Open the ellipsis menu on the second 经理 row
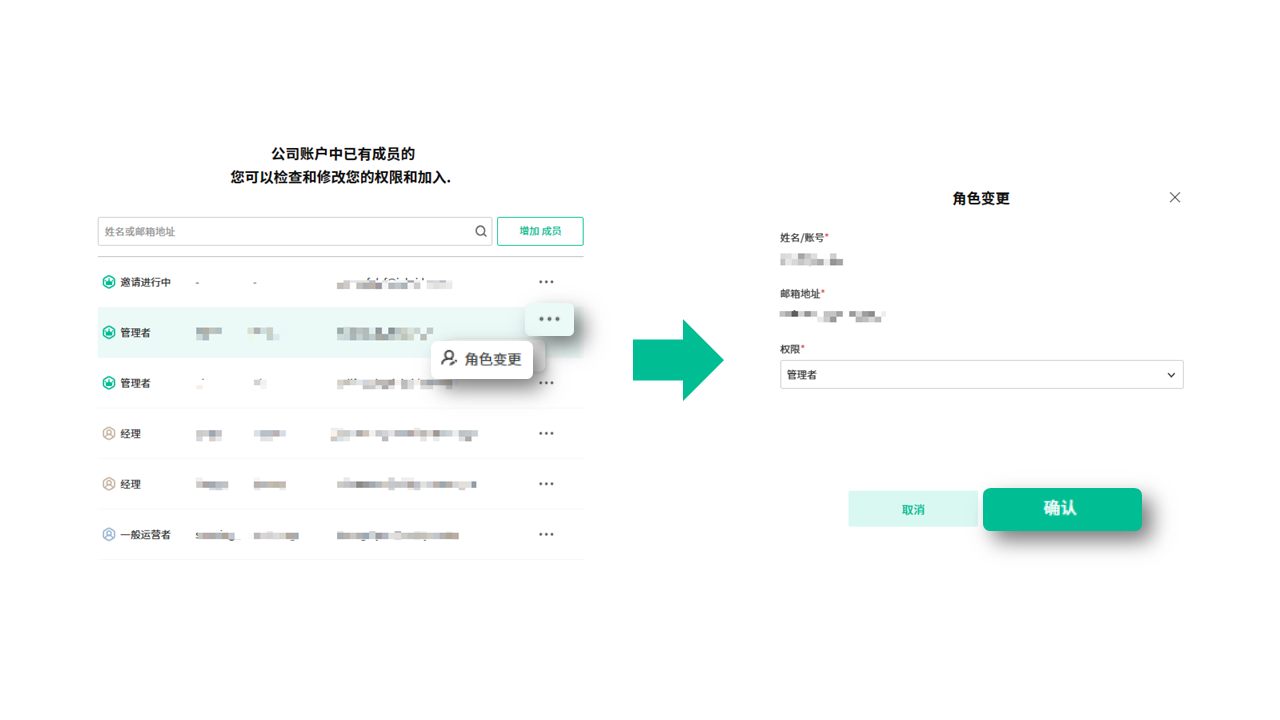Image resolution: width=1280 pixels, height=720 pixels. 546,483
